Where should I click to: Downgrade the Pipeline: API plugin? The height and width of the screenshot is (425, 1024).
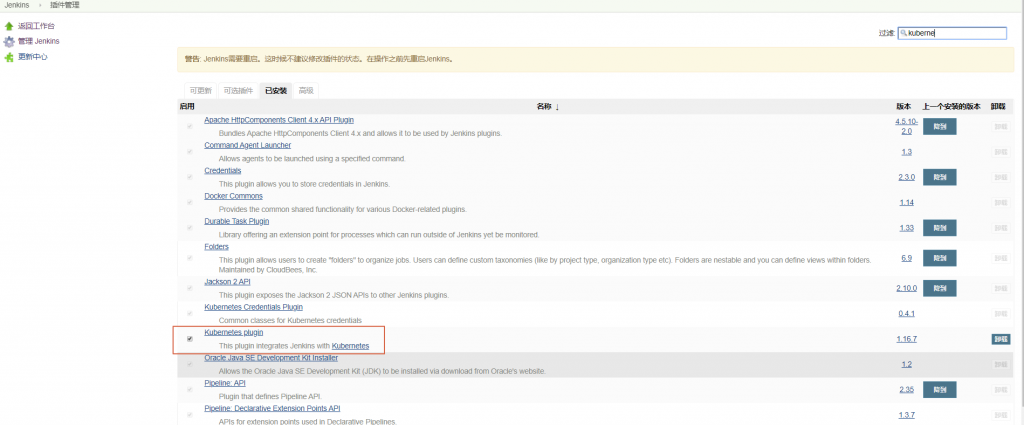pyautogui.click(x=939, y=390)
